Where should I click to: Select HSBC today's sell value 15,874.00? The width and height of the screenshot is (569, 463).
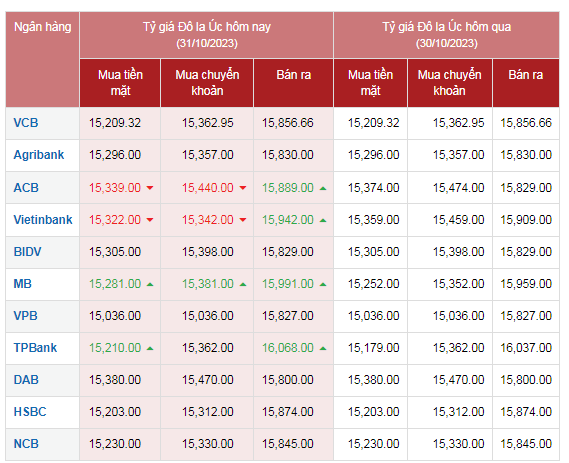288,411
